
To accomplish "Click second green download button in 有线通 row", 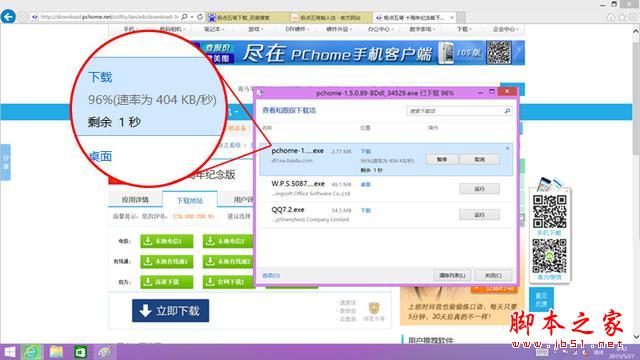I will point(228,261).
